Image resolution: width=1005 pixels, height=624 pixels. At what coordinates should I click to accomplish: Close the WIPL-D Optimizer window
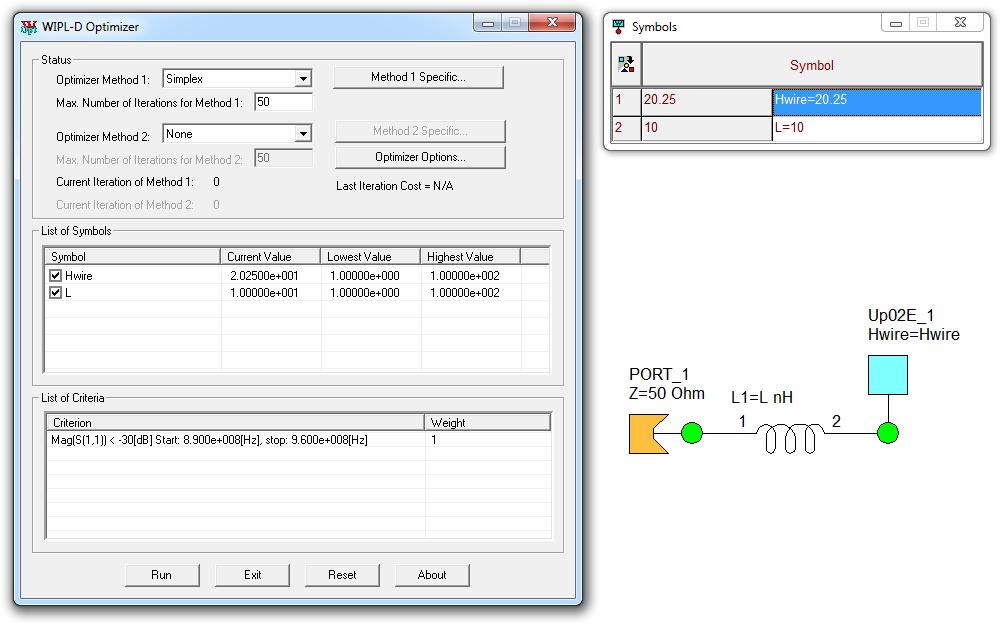click(552, 23)
